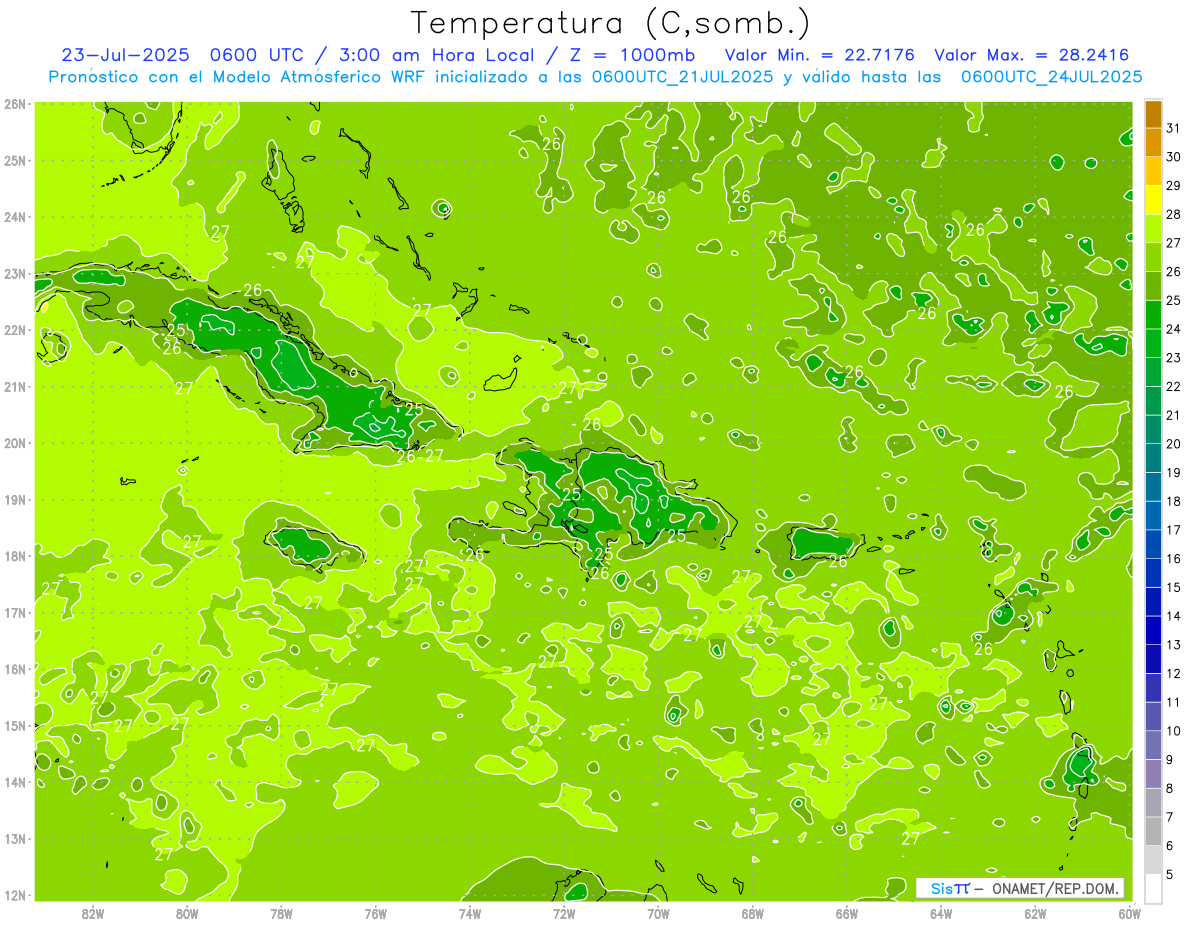
Task: Click the '14N' latitude axis label
Action: [x=15, y=782]
